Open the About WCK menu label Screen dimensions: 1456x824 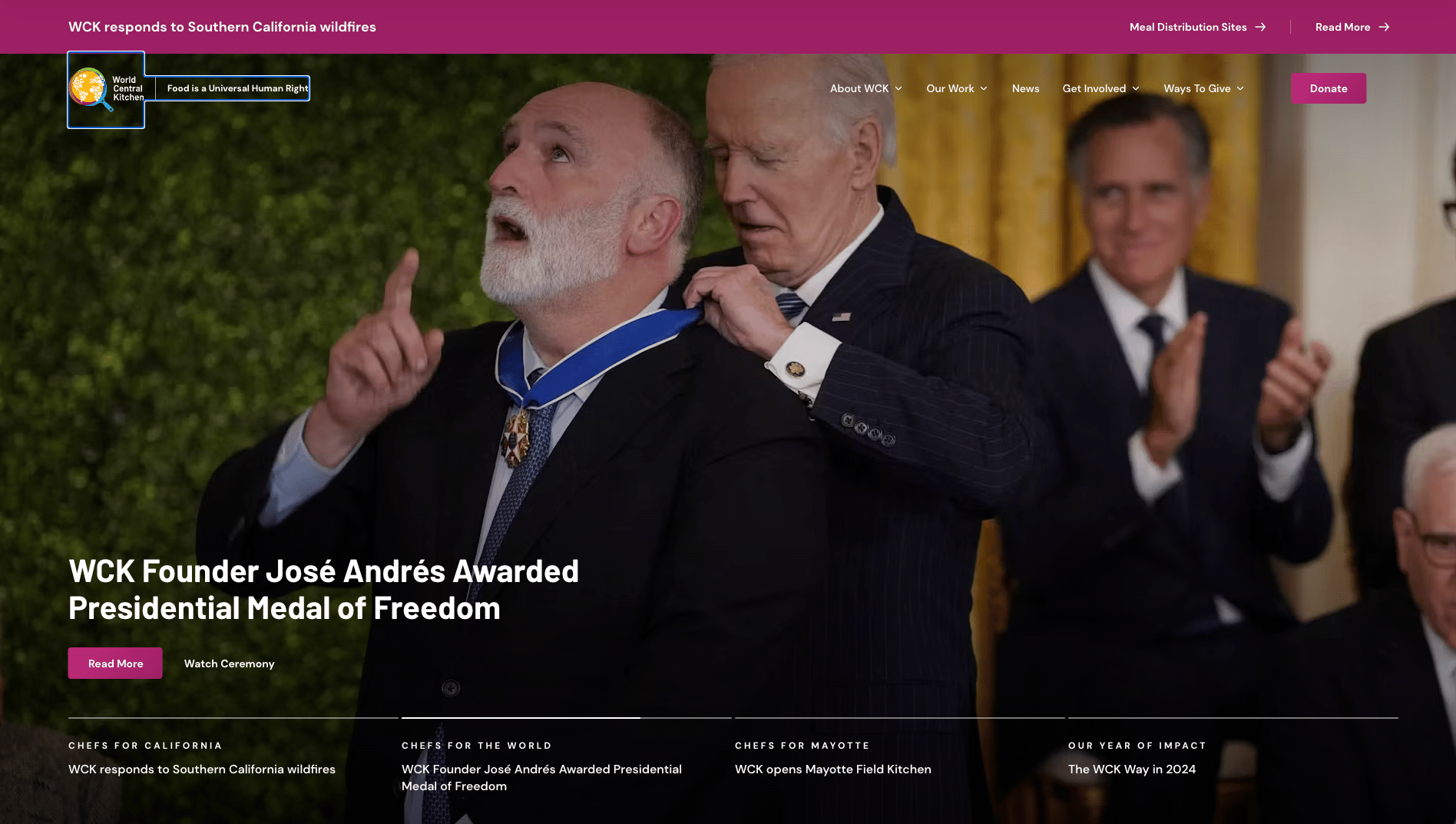[x=859, y=88]
